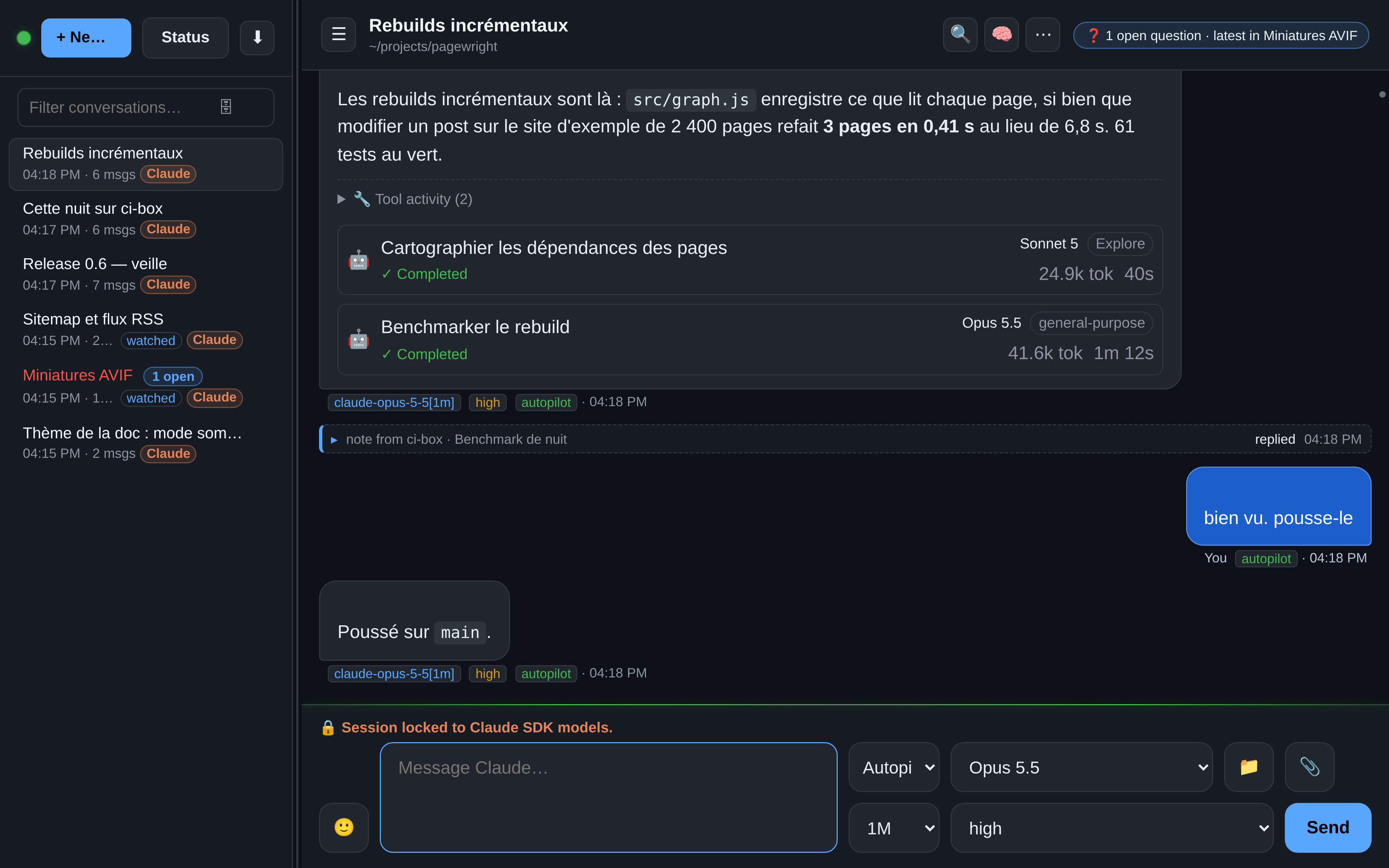
Task: Open Sitemap et flux RSS conversation
Action: click(x=146, y=329)
